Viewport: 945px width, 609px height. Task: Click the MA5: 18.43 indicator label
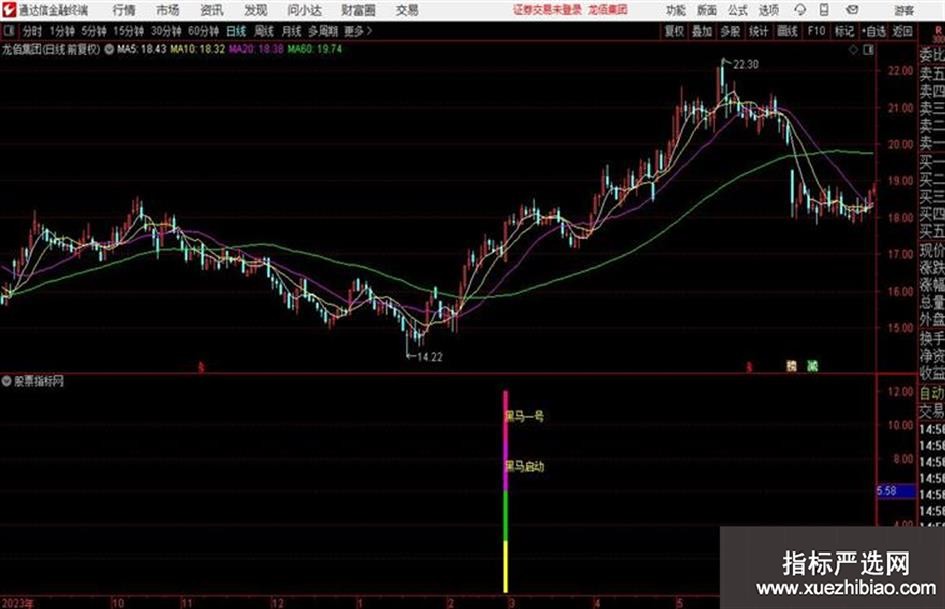point(142,49)
